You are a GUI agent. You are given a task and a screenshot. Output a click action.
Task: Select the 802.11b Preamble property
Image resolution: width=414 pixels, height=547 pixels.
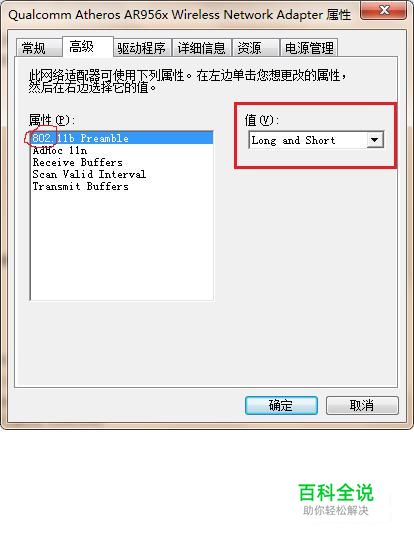122,138
